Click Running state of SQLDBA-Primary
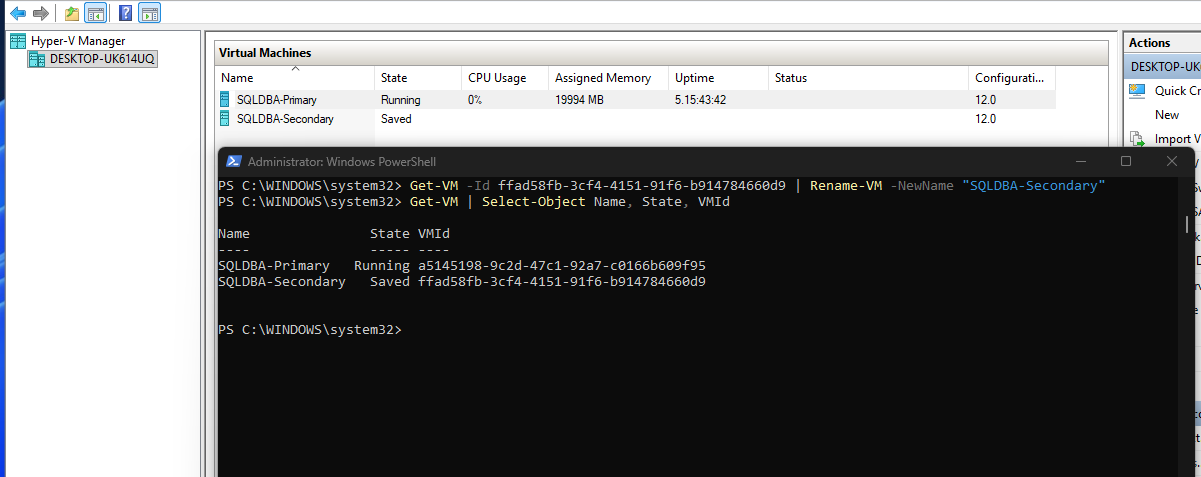Screen dimensions: 1201x477 coord(401,100)
